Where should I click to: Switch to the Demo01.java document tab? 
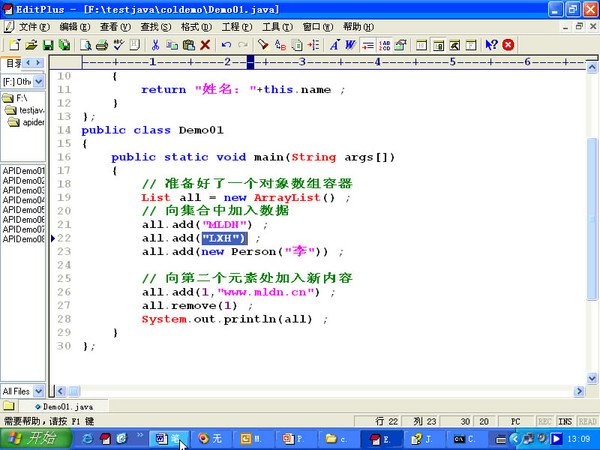click(x=64, y=407)
